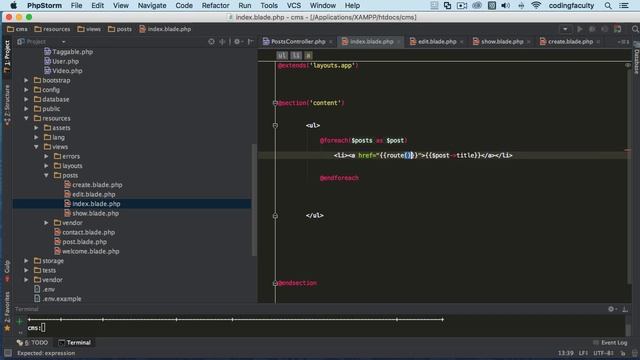Image resolution: width=640 pixels, height=360 pixels.
Task: Open the Terminal gear settings icon
Action: click(x=611, y=309)
